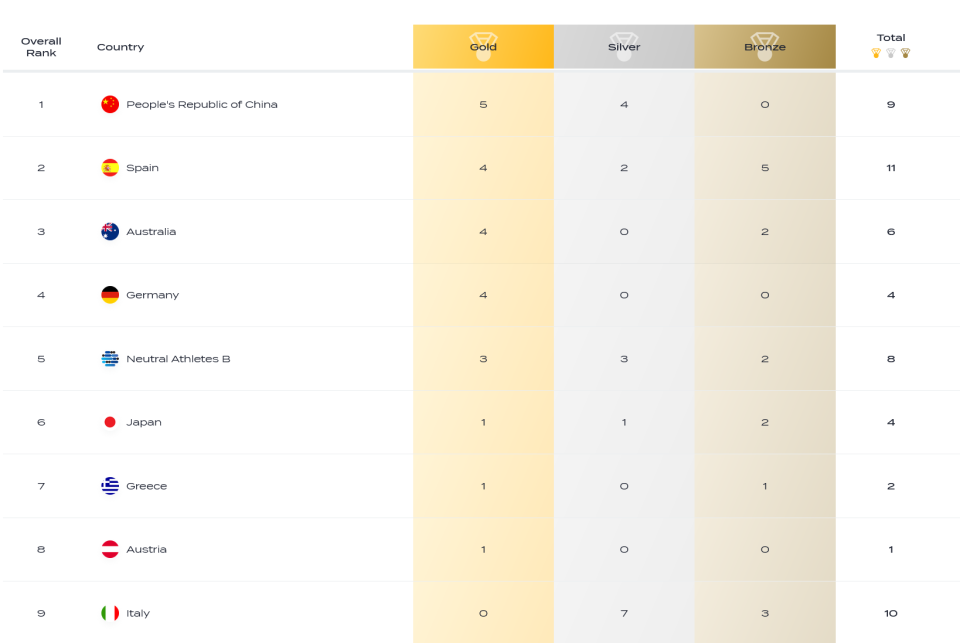Screen dimensions: 960x643
Task: Open People's Republic of China country link
Action: [x=202, y=104]
